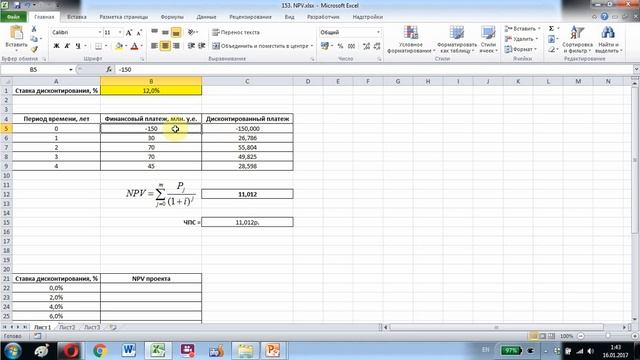Click Insert cells (Вставить) button
The height and width of the screenshot is (360, 640).
click(x=522, y=29)
